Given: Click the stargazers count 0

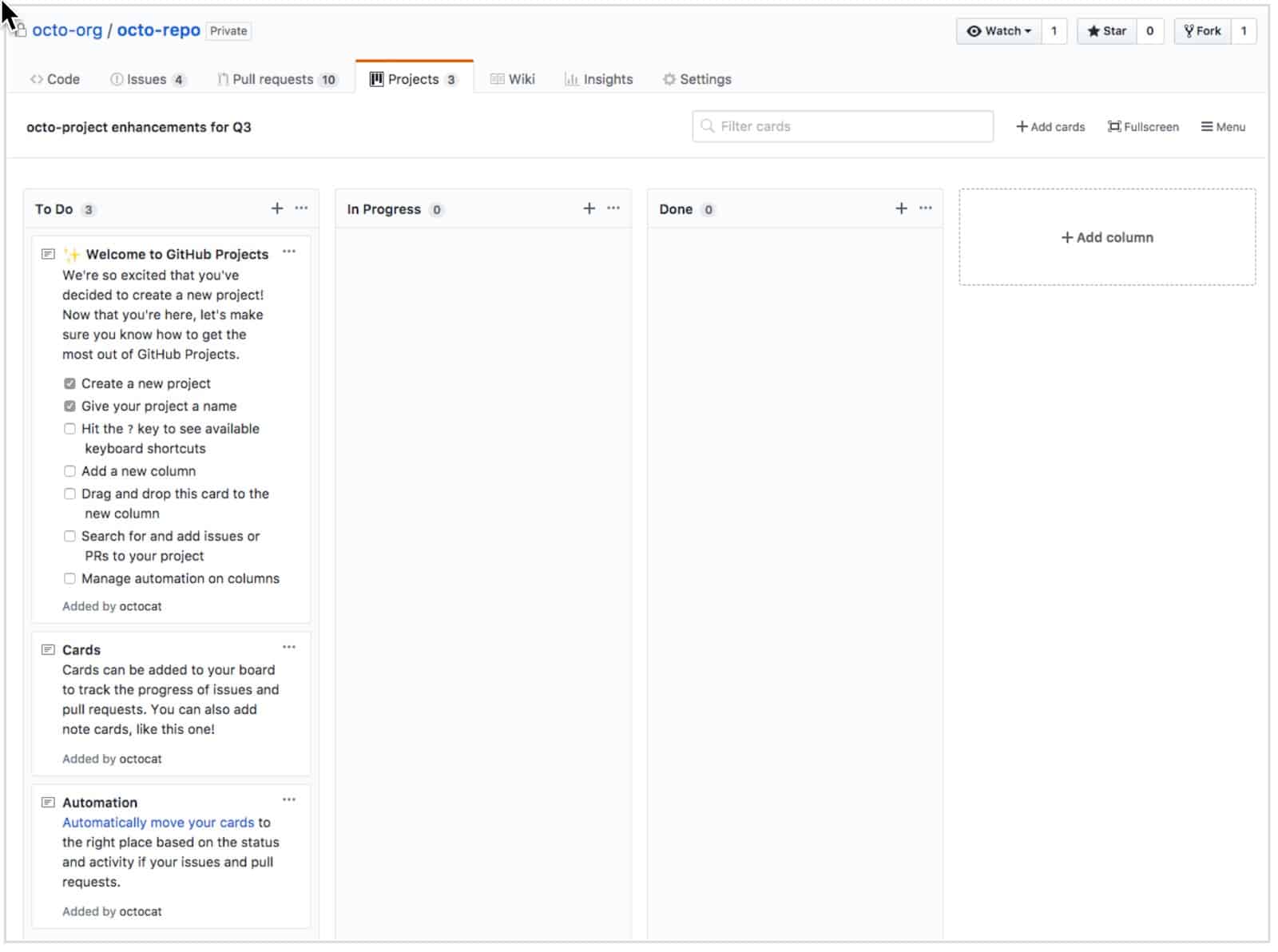Looking at the screenshot, I should 1149,31.
